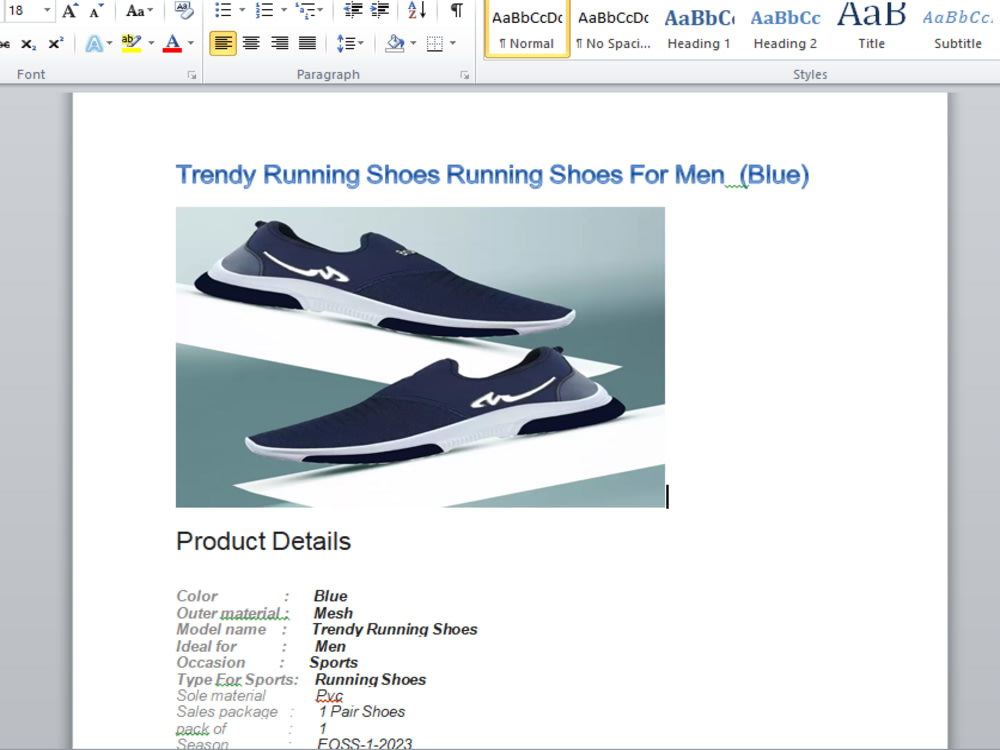This screenshot has height=750, width=1000.
Task: Click the 'Ideal for' label text
Action: pos(206,646)
